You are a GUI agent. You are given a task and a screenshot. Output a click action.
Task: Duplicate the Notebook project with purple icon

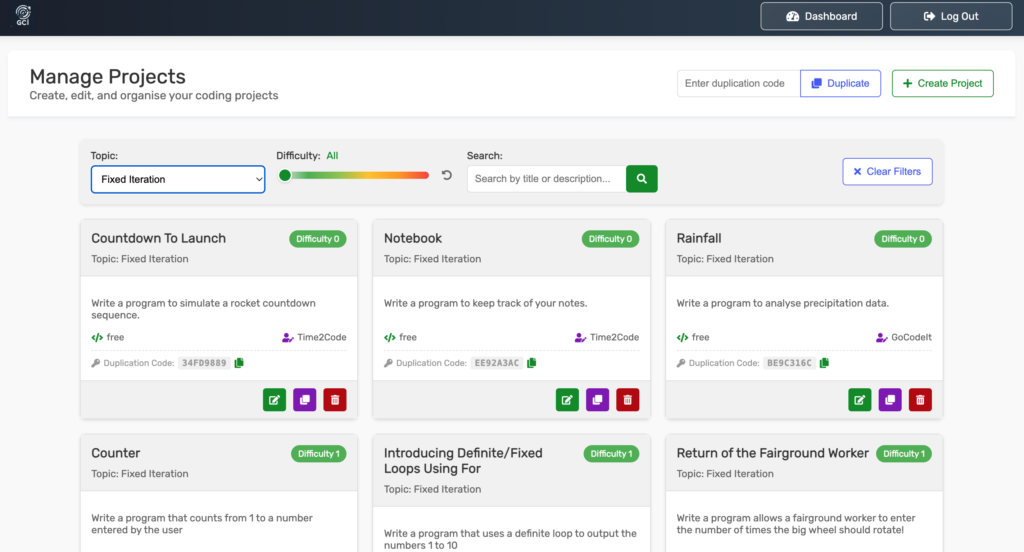(x=597, y=400)
